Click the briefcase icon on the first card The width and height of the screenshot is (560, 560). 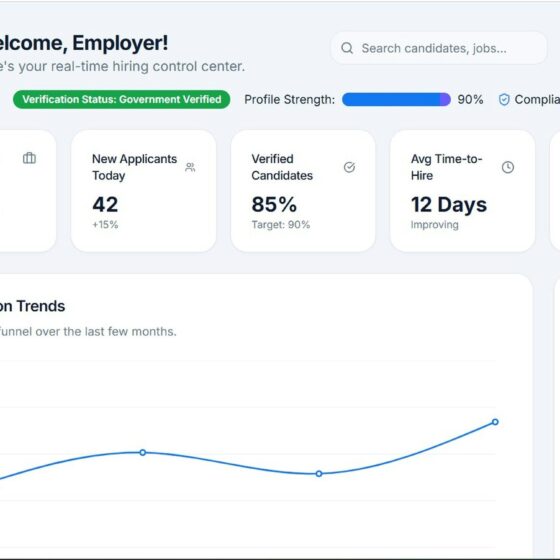(29, 158)
